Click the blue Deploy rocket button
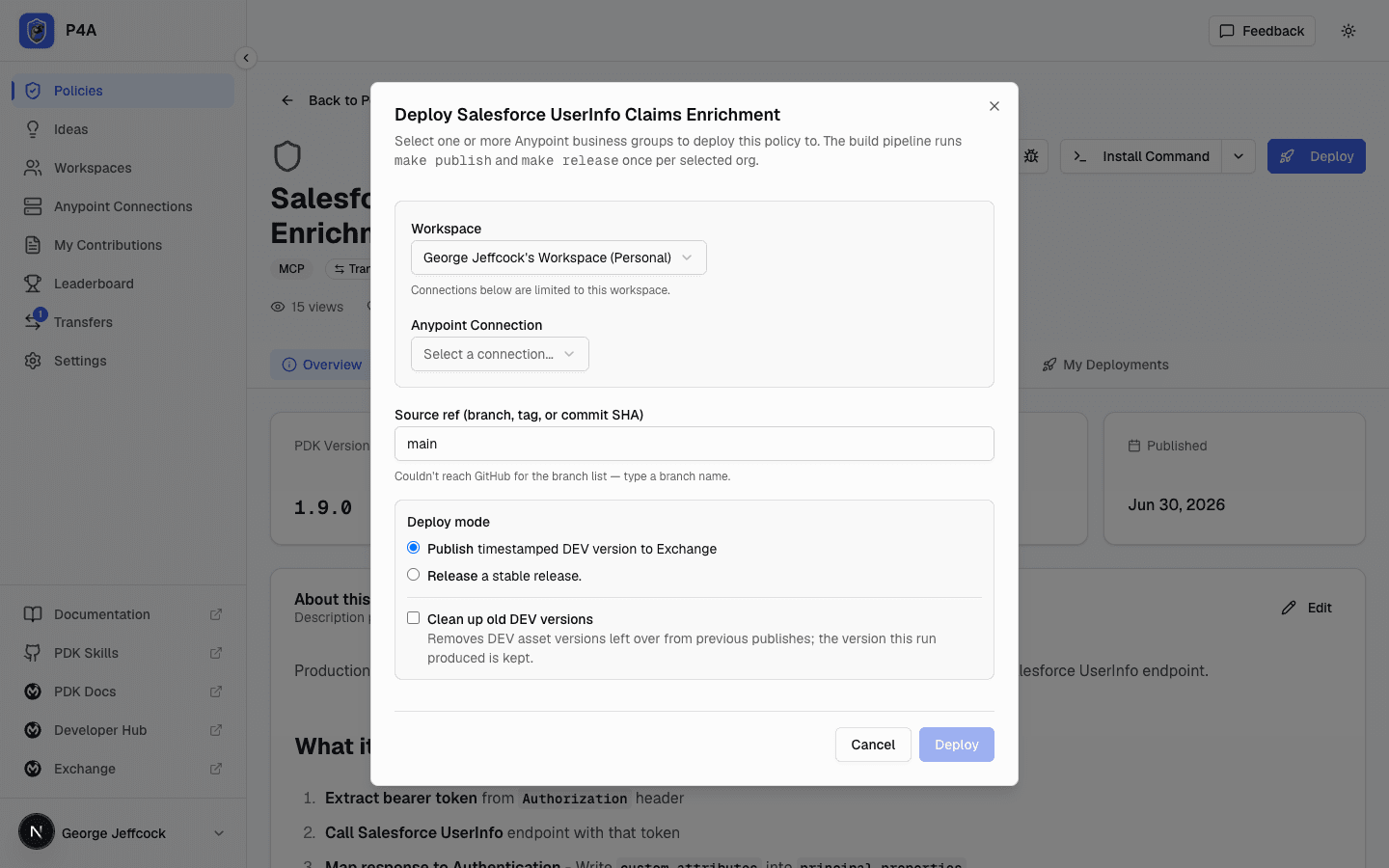Viewport: 1389px width, 868px height. click(x=1317, y=156)
